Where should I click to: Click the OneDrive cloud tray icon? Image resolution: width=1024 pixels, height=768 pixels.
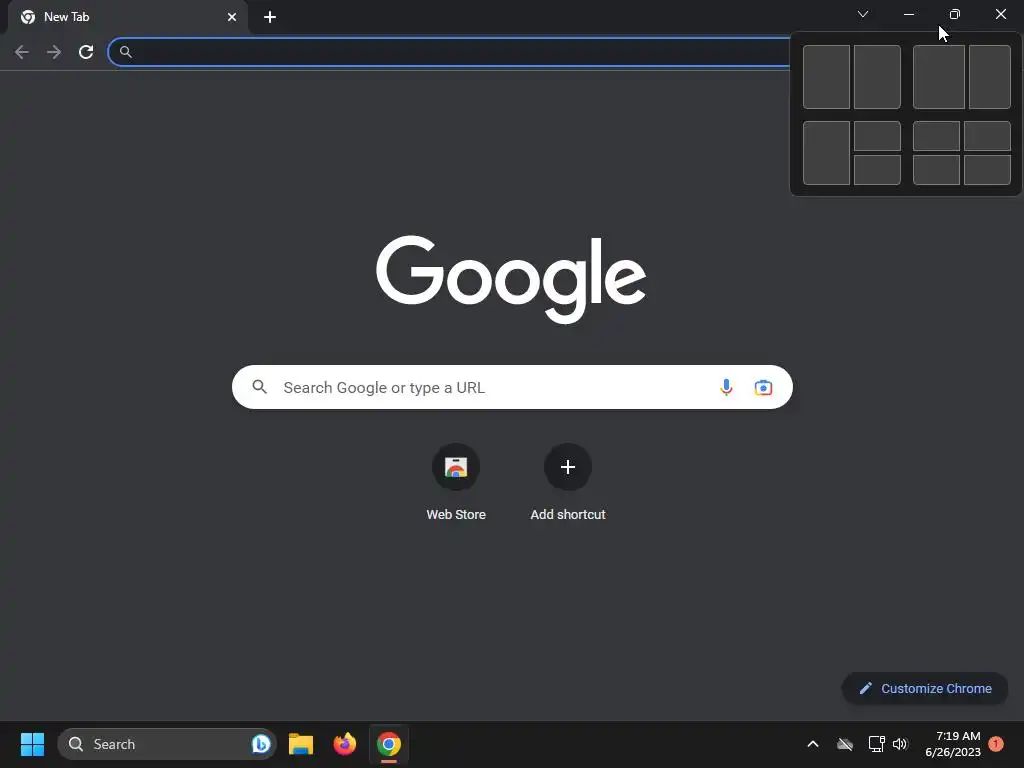(x=845, y=744)
